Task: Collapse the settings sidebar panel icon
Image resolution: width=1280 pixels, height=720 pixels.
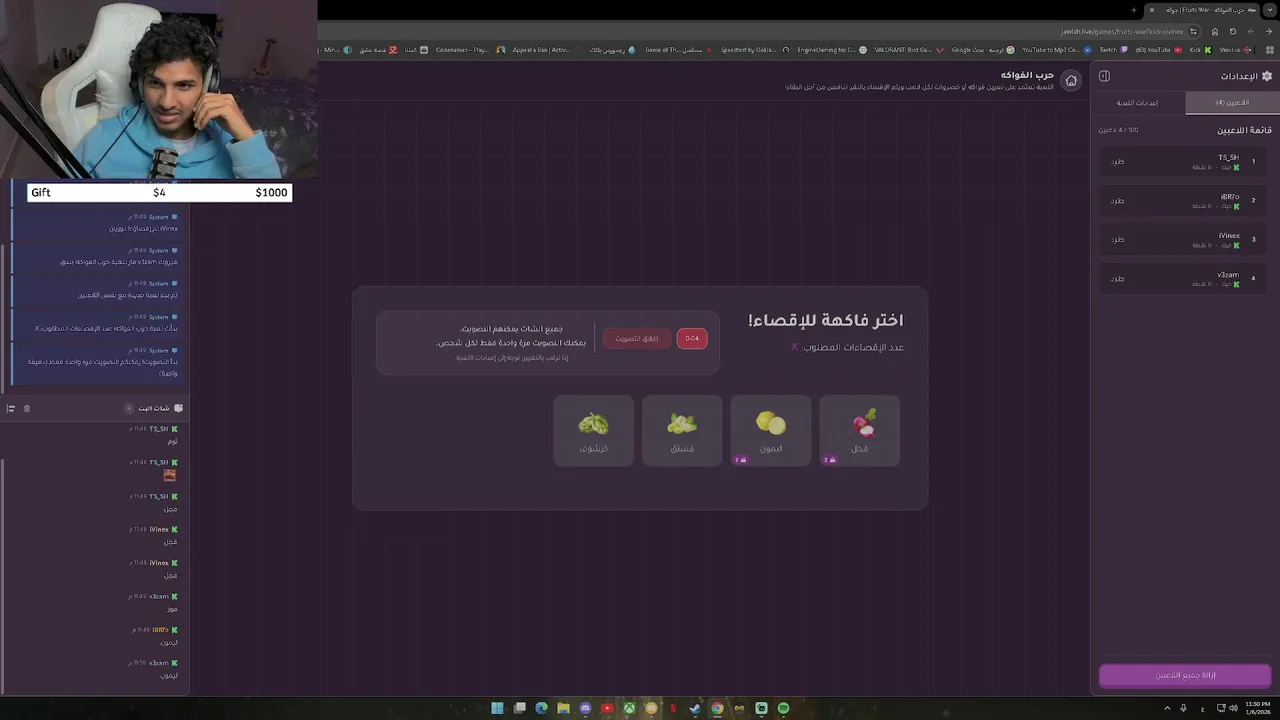Action: click(1104, 76)
